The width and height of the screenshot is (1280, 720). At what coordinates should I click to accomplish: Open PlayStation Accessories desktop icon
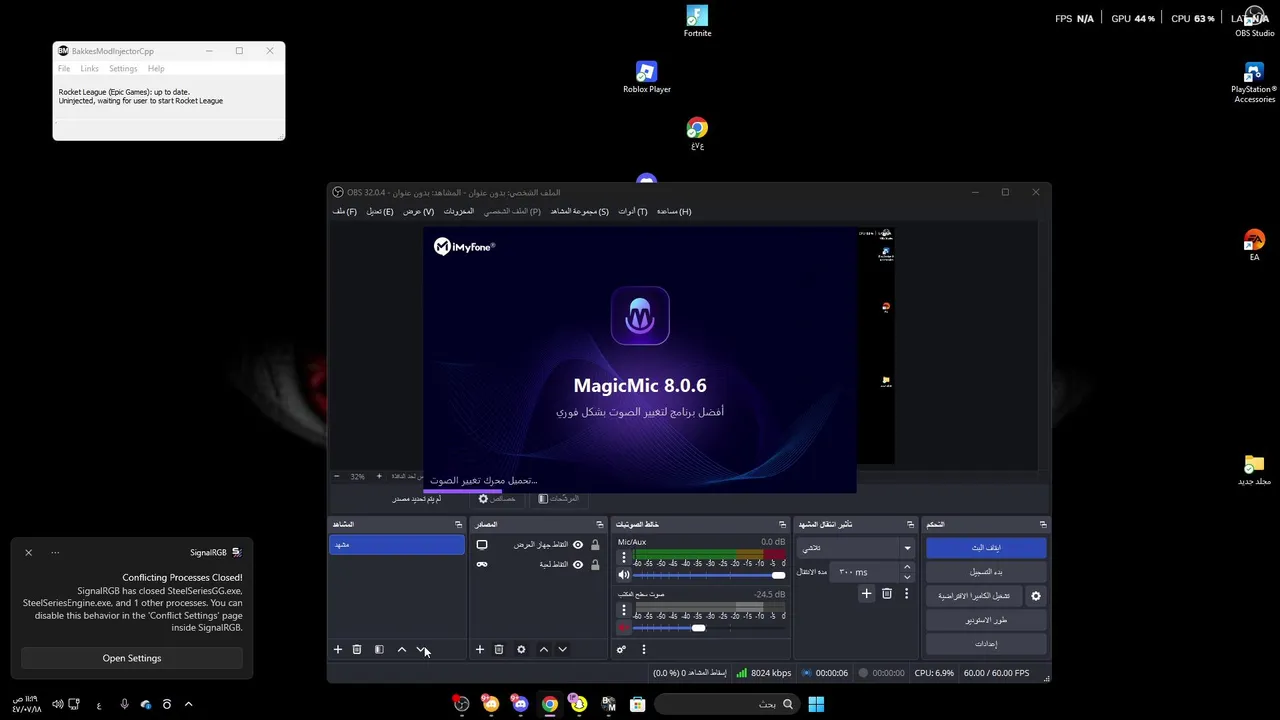(1254, 83)
